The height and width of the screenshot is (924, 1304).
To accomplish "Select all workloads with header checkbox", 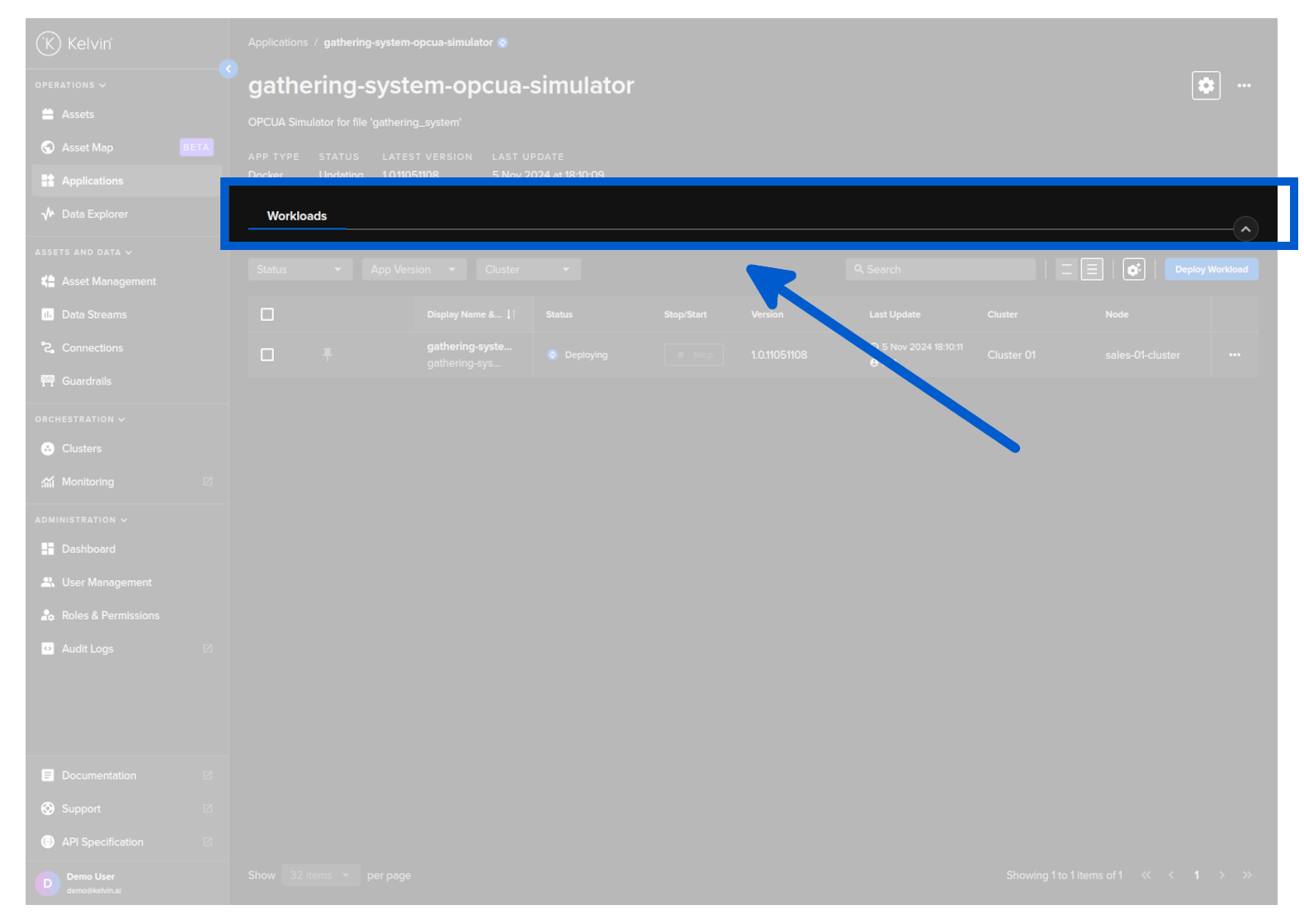I will click(267, 314).
